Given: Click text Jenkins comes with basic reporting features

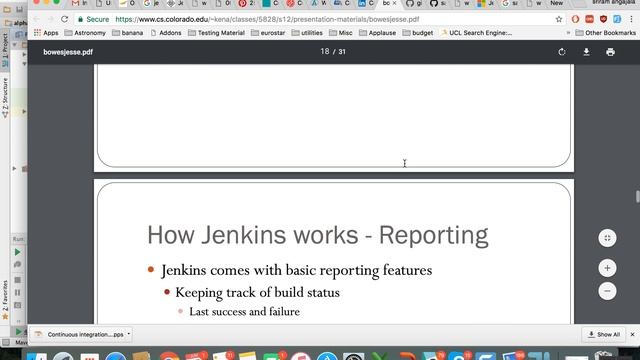Looking at the screenshot, I should coord(296,270).
